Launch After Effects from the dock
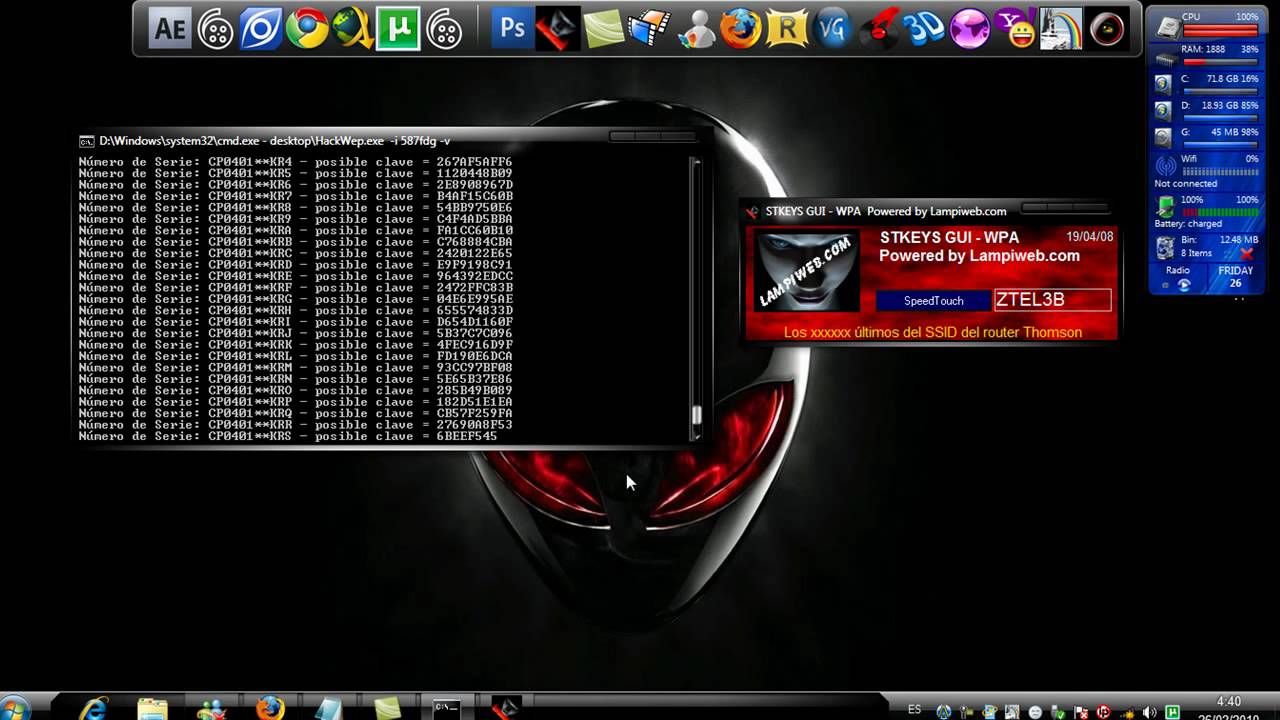The image size is (1280, 720). (170, 29)
